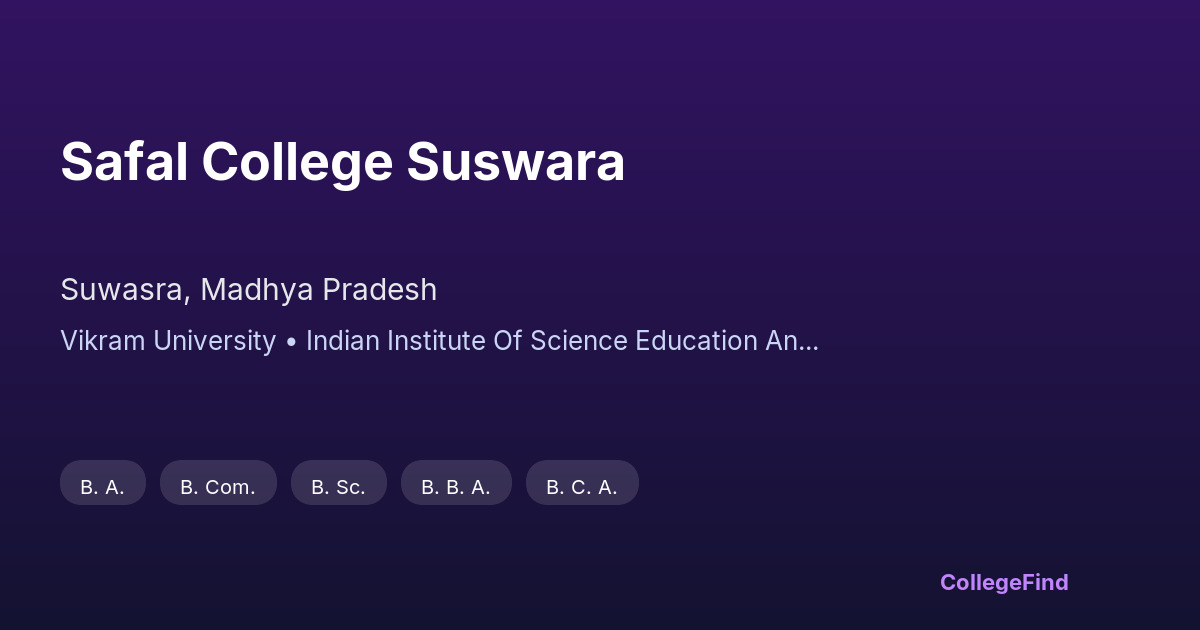1200x630 pixels.
Task: Open the B. B. A. course chip
Action: click(456, 483)
